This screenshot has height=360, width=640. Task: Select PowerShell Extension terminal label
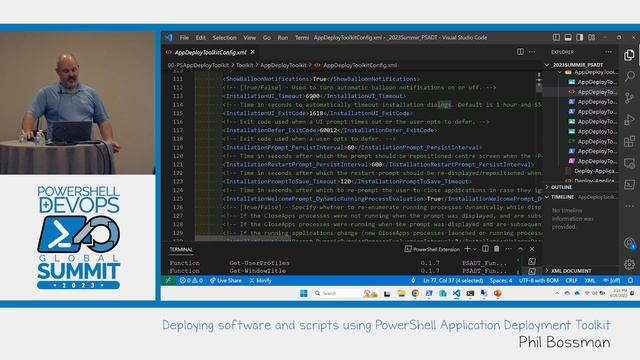(432, 249)
